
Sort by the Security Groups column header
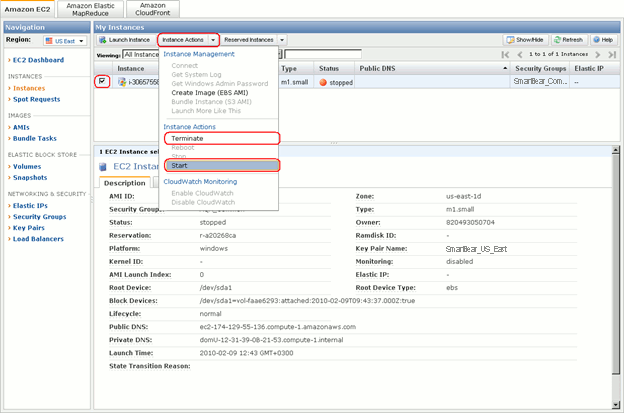click(x=540, y=69)
